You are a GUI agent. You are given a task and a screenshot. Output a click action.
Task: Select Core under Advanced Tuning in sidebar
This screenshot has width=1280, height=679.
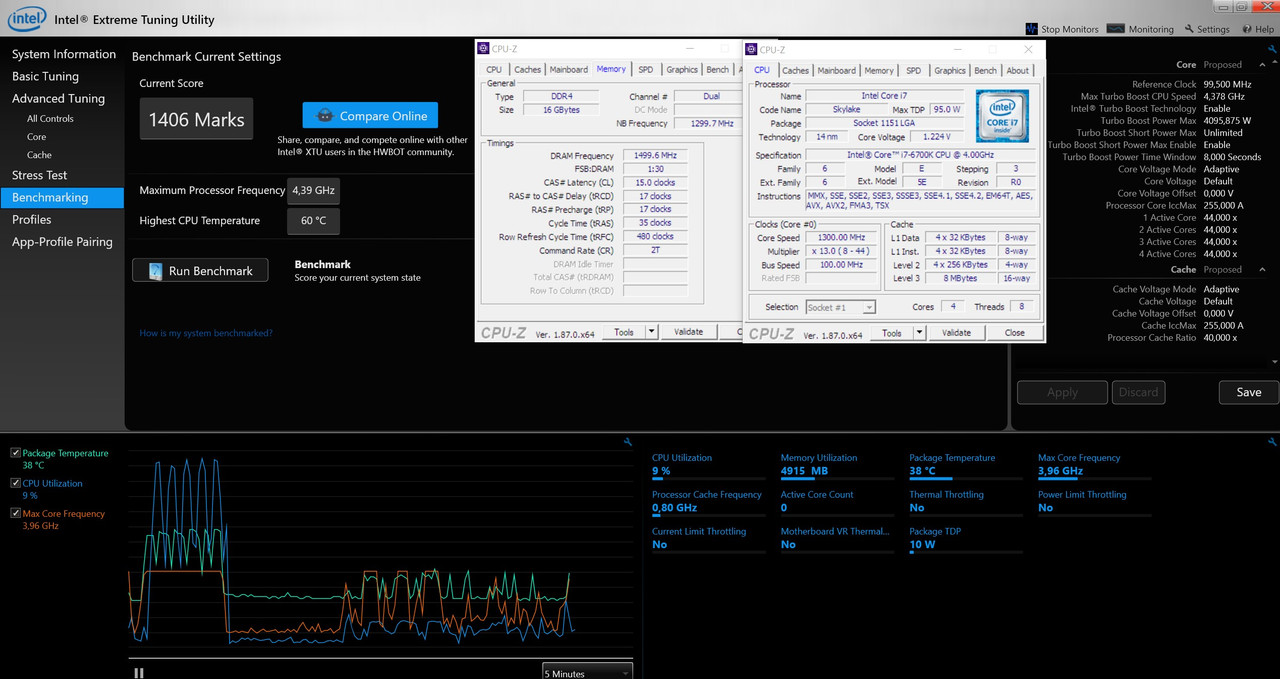pos(36,137)
